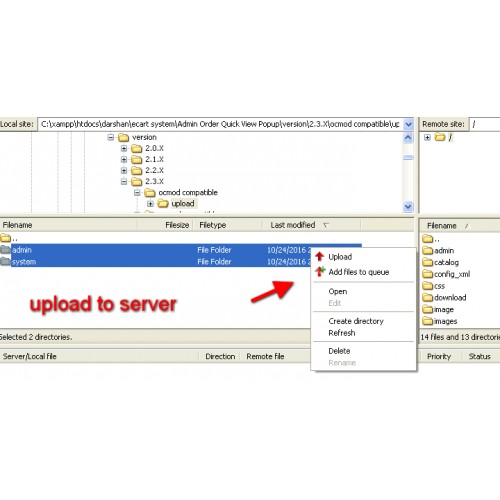This screenshot has height=500, width=500.
Task: Select the upload folder icon in tree
Action: [x=163, y=203]
